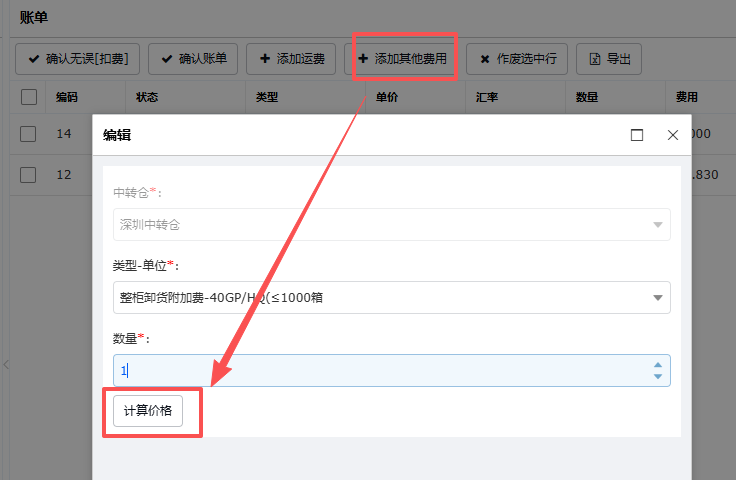
Task: Click 确认账单 toolbar button
Action: pos(193,59)
